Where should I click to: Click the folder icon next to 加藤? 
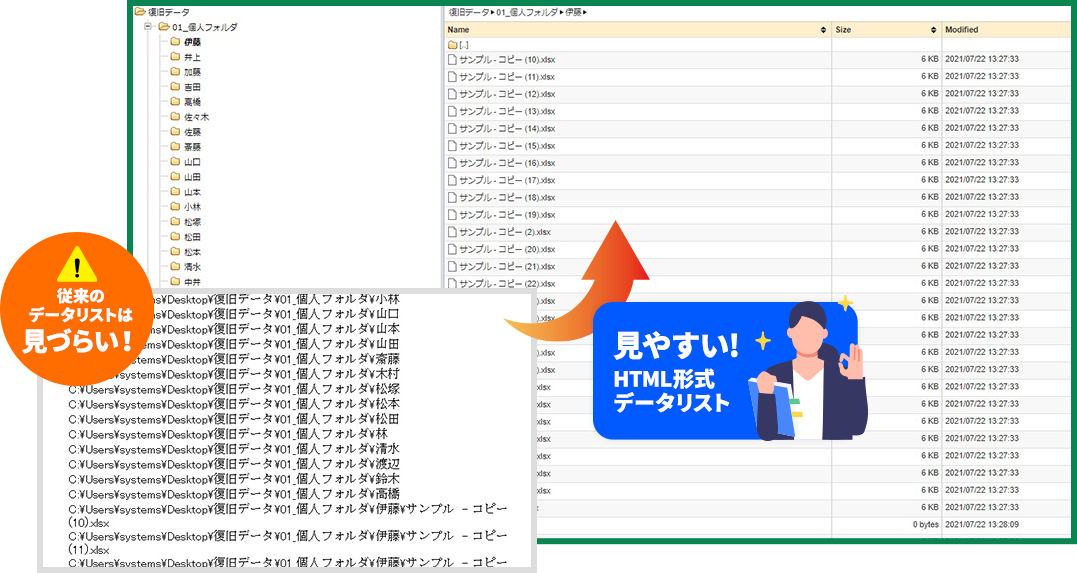coord(175,73)
